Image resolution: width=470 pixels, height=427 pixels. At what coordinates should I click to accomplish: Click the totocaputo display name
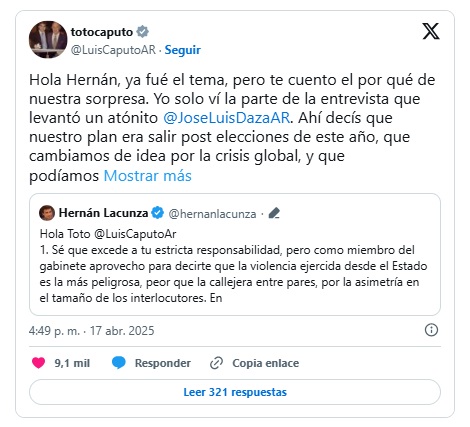click(x=102, y=32)
